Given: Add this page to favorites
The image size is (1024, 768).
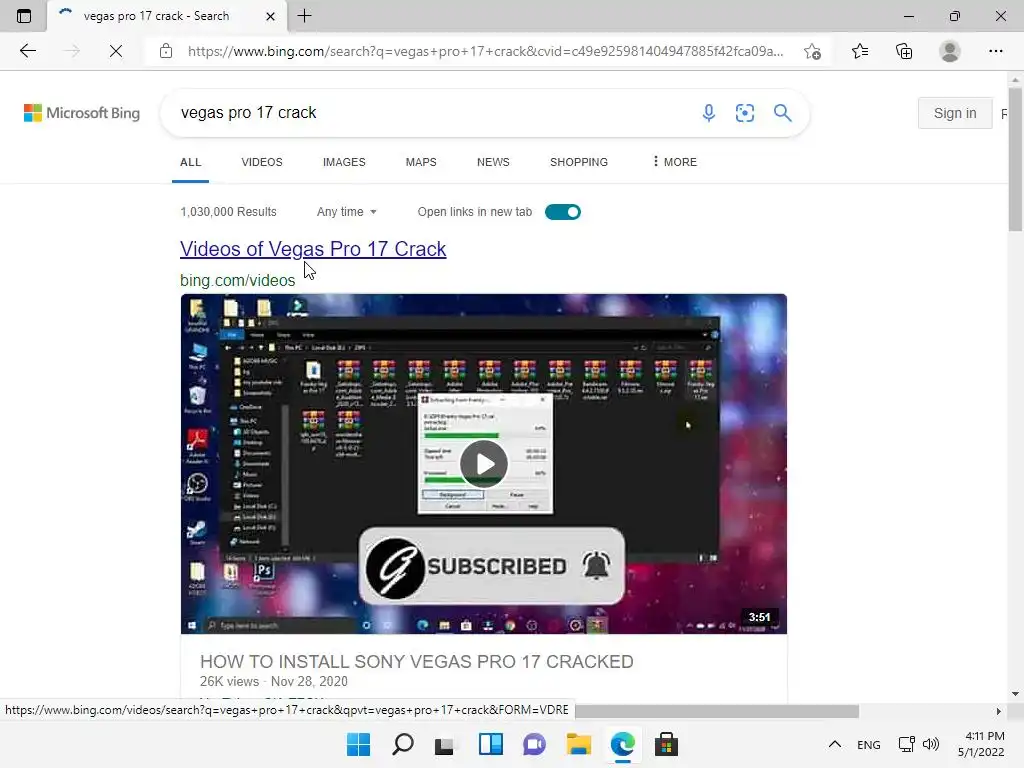Looking at the screenshot, I should click(812, 51).
